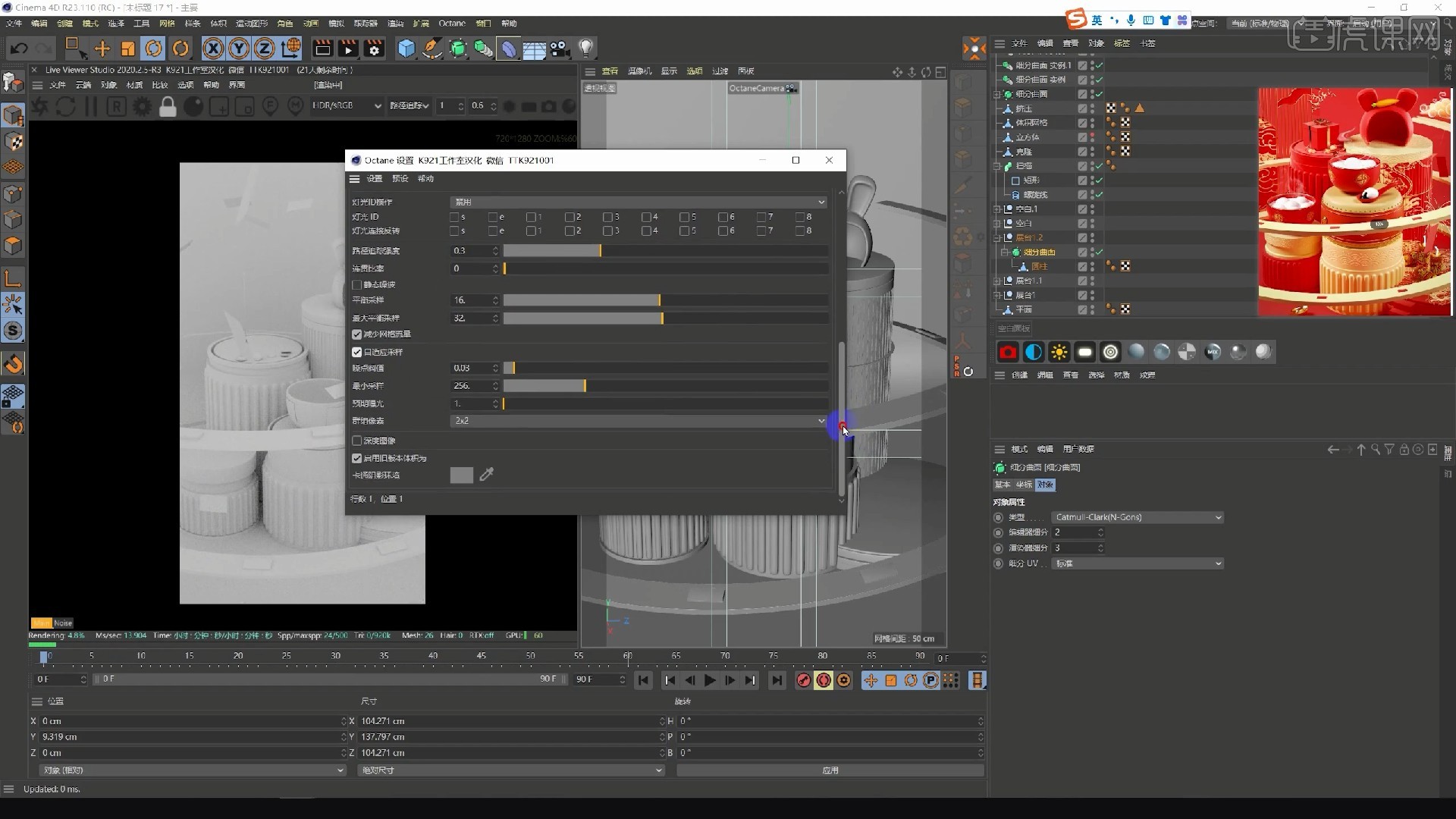Click 路径追踪深度 slider bar
Screen dimensions: 1456x819
click(665, 251)
